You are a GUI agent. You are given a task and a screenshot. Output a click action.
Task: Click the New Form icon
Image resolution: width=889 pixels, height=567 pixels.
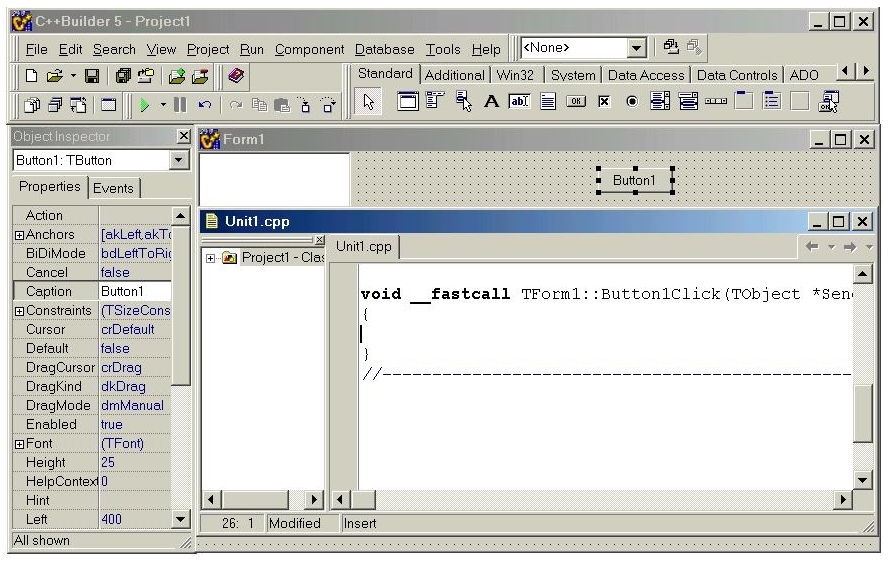point(108,105)
